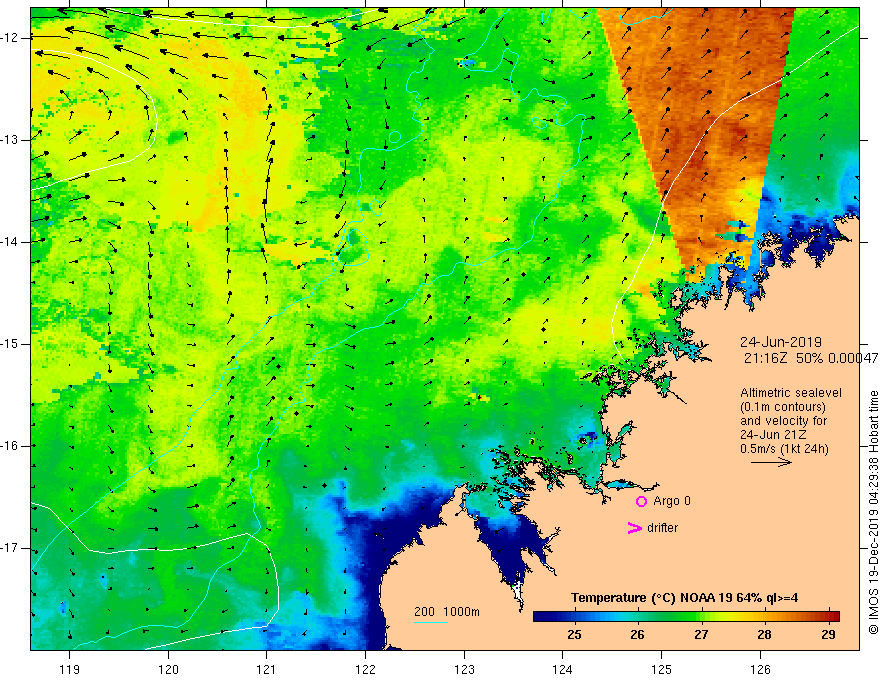Click the longitude 123 axis label
880x680 pixels.
point(464,669)
